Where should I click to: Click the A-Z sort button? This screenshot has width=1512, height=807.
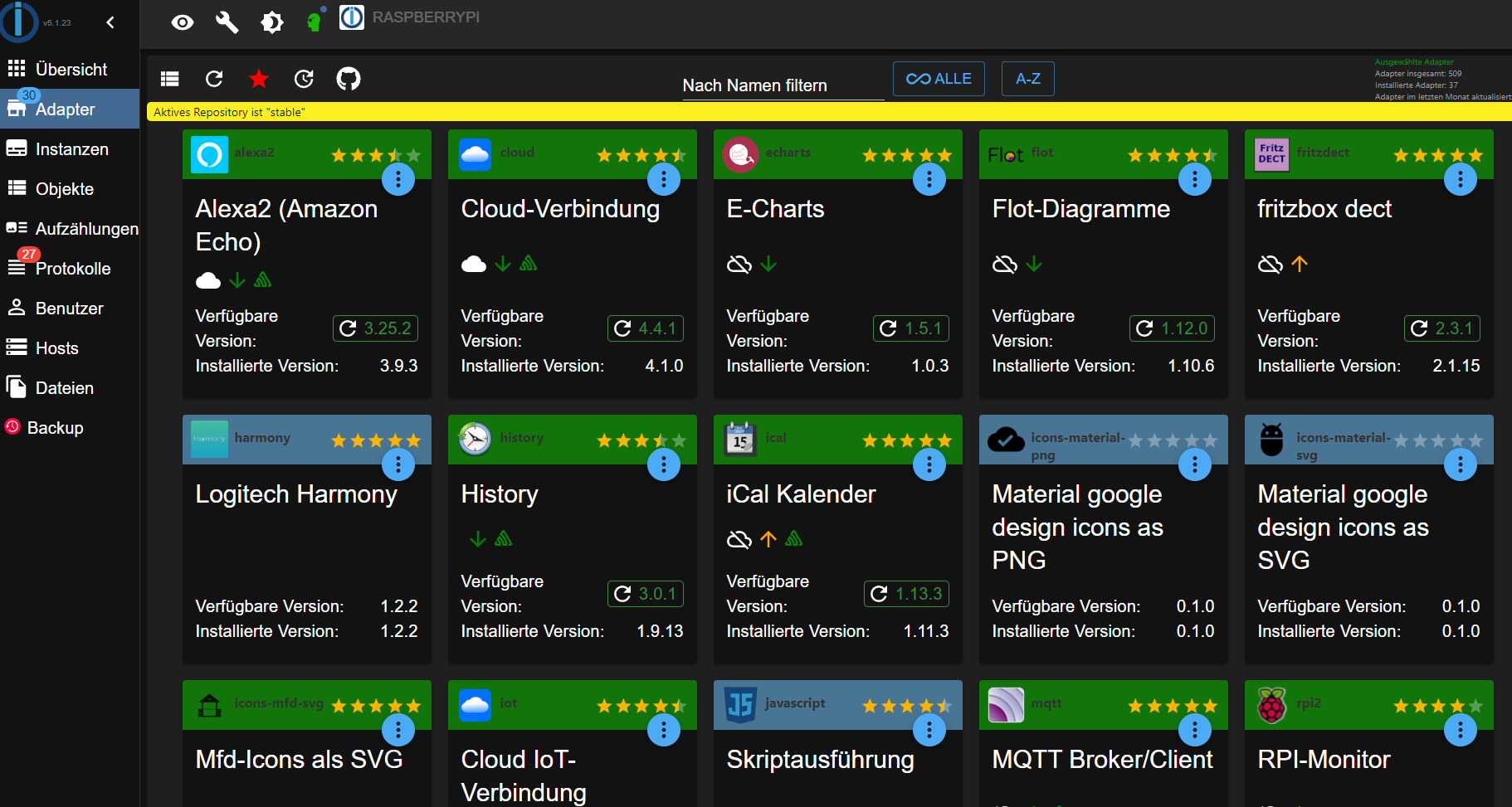tap(1027, 79)
